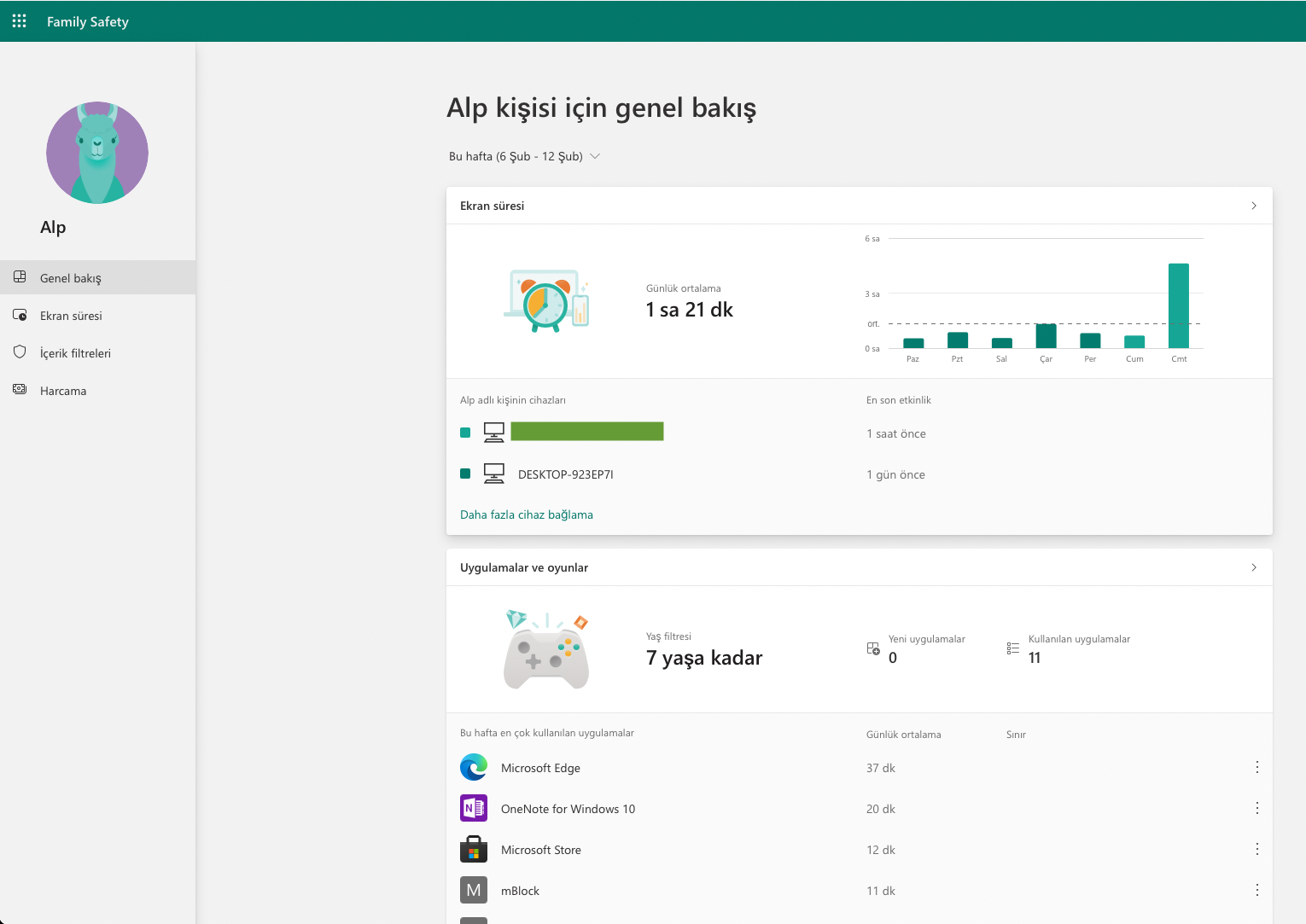The image size is (1306, 924).
Task: Open İçerik filtreleri in sidebar
Action: coord(75,353)
